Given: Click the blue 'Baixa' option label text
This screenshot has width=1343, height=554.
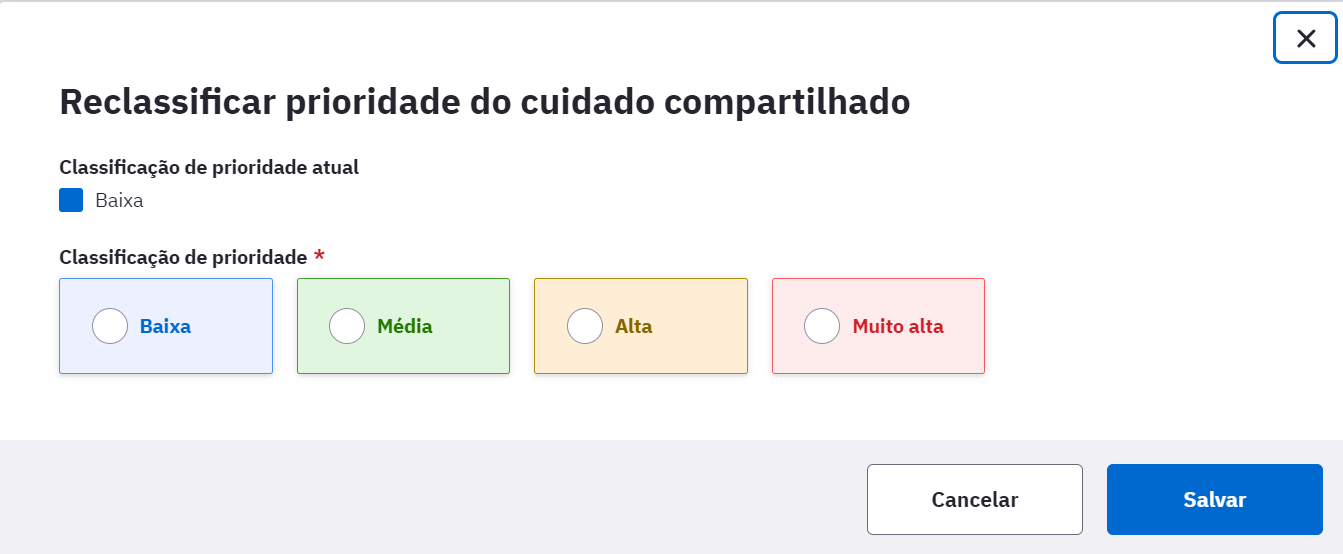Looking at the screenshot, I should tap(165, 326).
